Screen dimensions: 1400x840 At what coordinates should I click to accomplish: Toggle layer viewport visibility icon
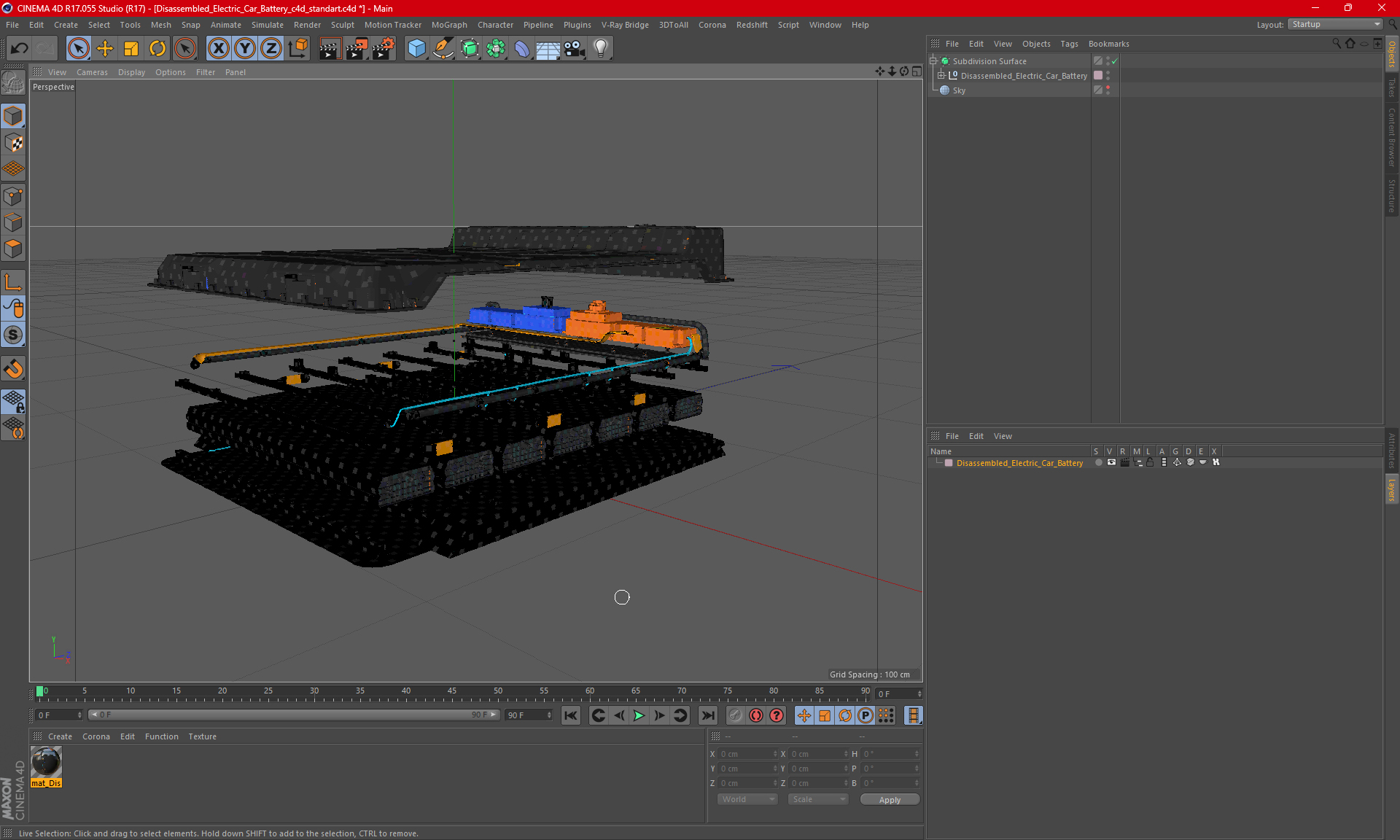click(1111, 462)
